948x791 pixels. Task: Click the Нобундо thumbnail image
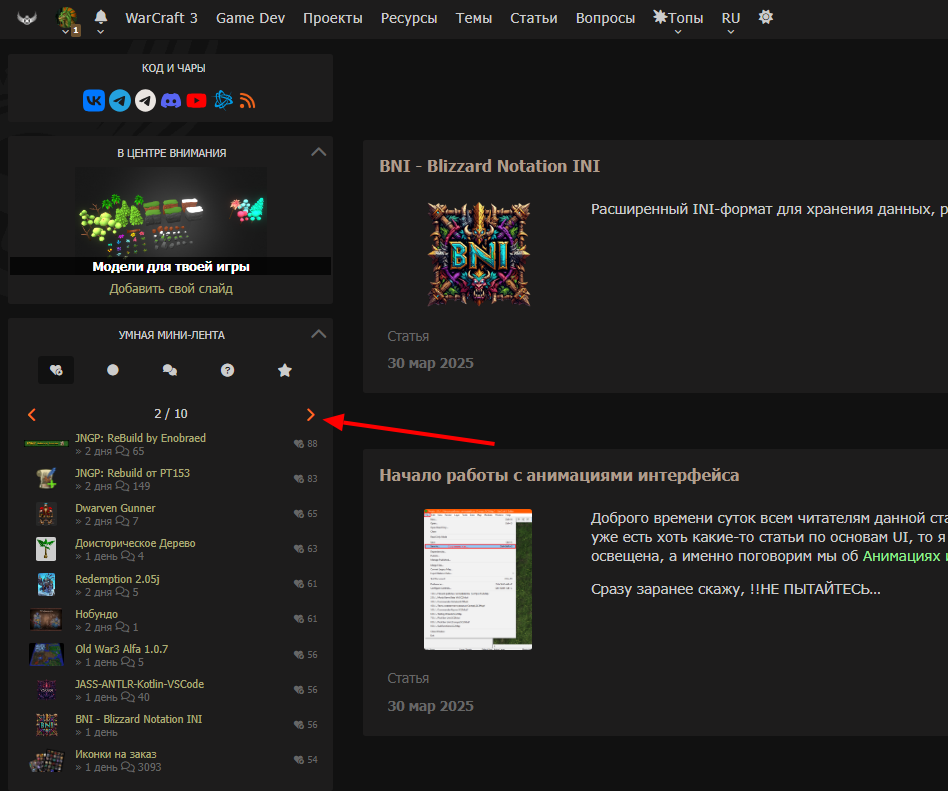coord(46,619)
